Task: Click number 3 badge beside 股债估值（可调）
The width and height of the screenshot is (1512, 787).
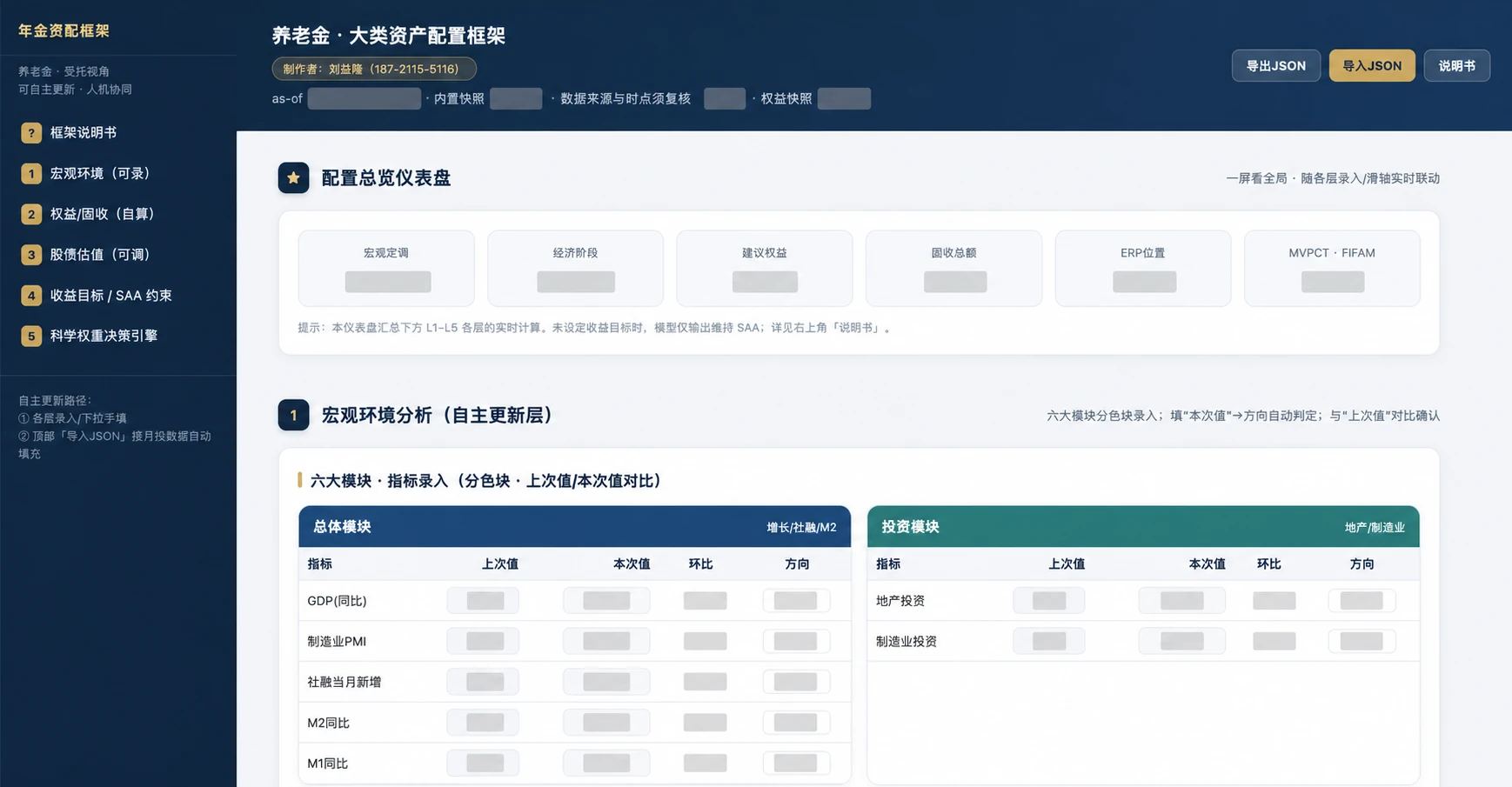Action: coord(31,255)
